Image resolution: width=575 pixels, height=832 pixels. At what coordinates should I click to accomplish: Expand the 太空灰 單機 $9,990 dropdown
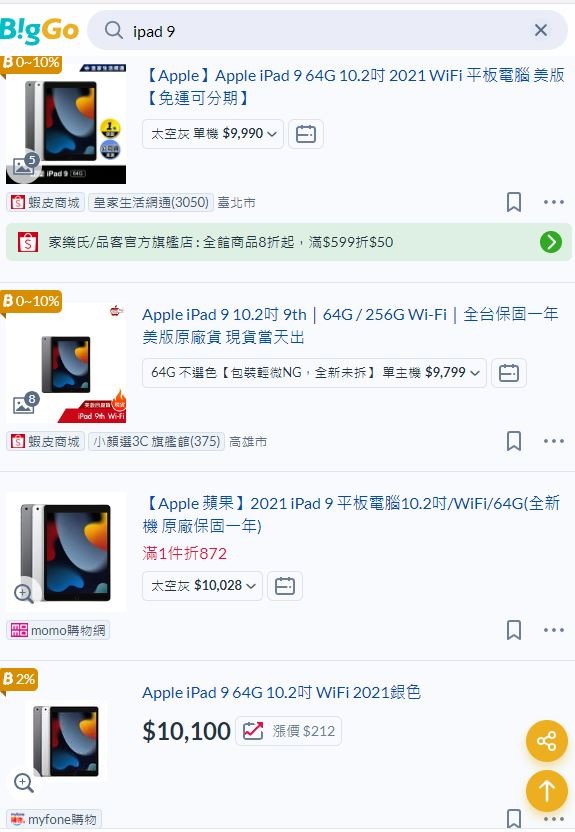213,134
